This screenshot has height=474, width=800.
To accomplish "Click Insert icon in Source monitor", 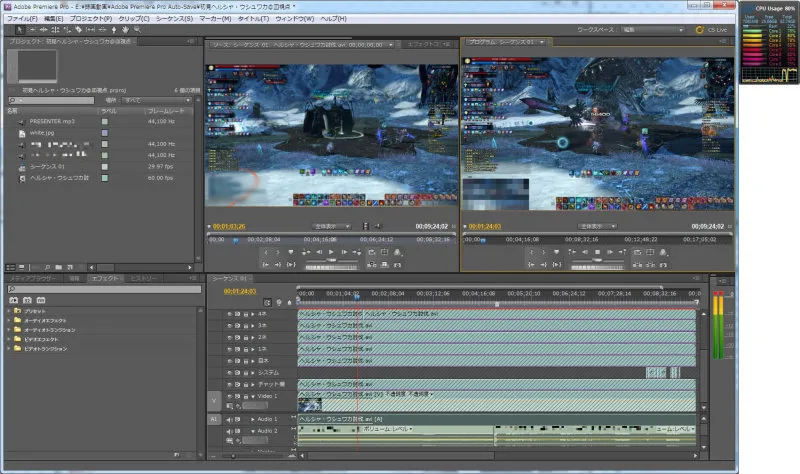I will tap(372, 265).
